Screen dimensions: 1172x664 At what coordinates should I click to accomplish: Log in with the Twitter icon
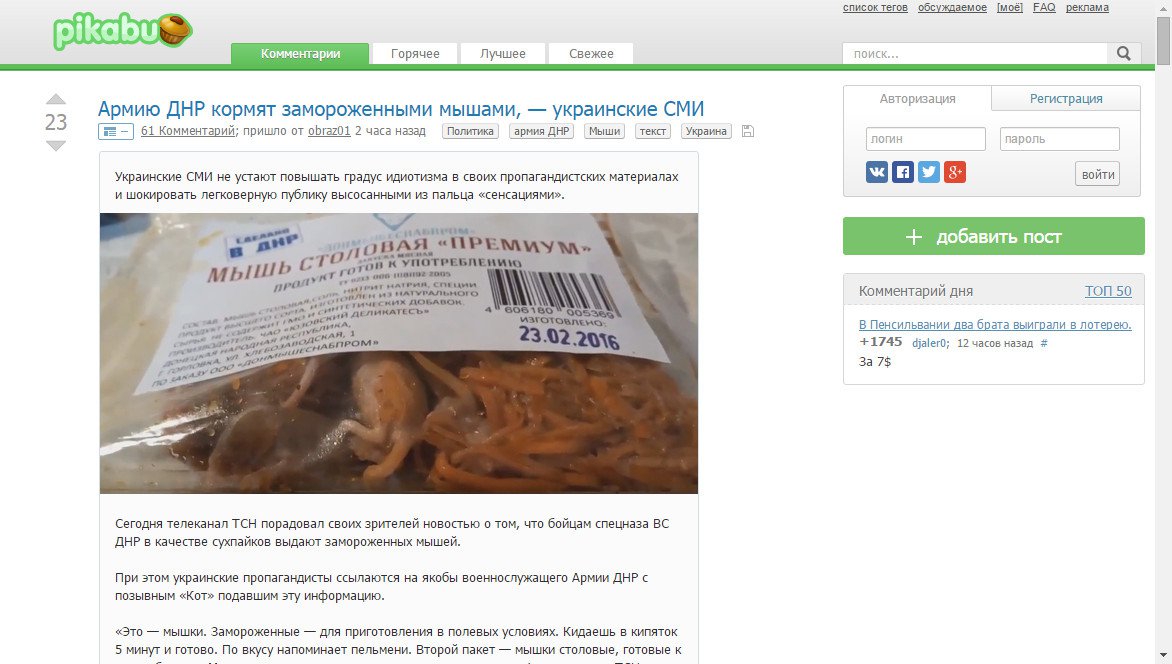(x=928, y=172)
